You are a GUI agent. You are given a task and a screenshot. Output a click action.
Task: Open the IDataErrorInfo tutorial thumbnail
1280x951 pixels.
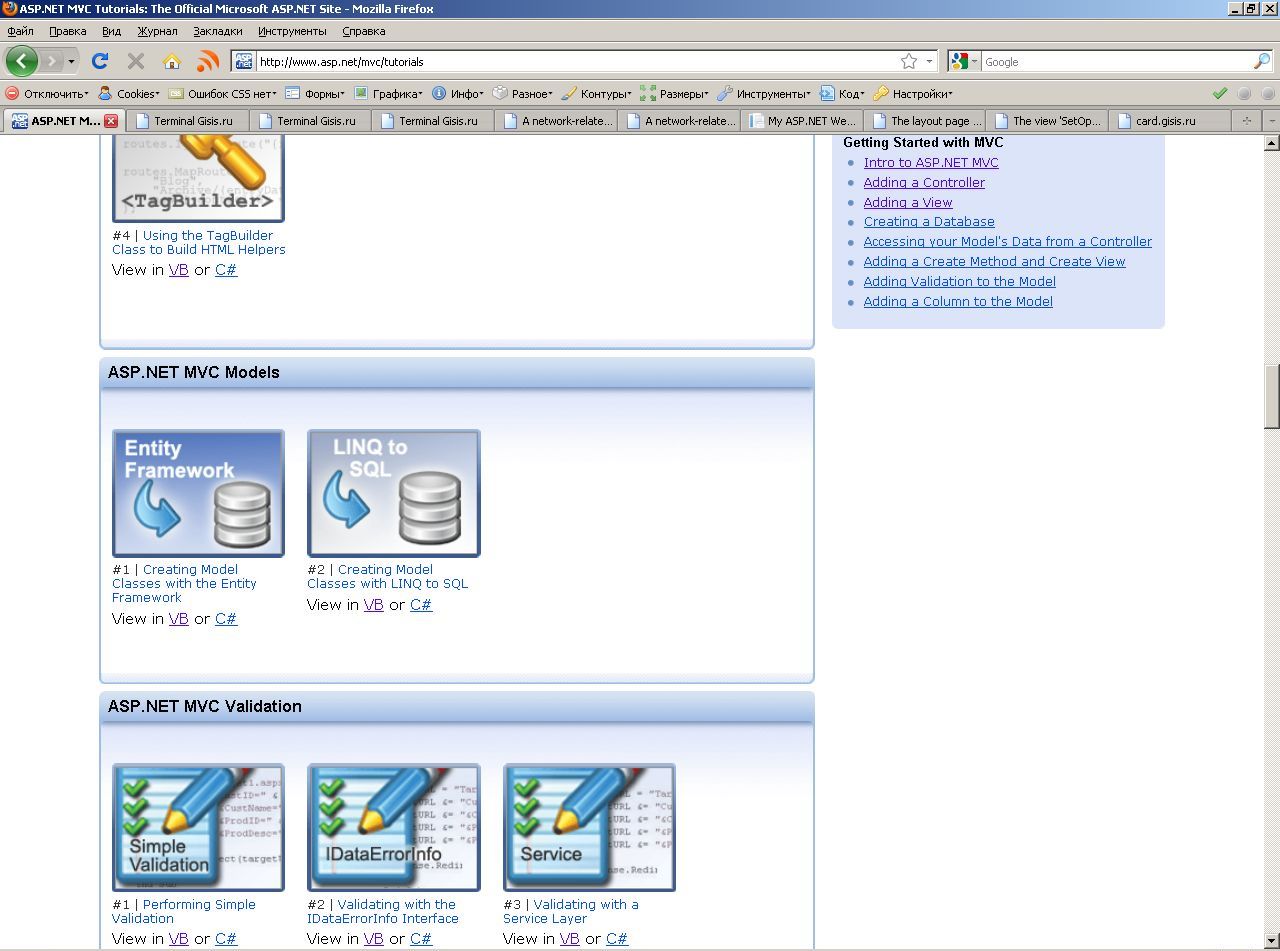pyautogui.click(x=394, y=827)
